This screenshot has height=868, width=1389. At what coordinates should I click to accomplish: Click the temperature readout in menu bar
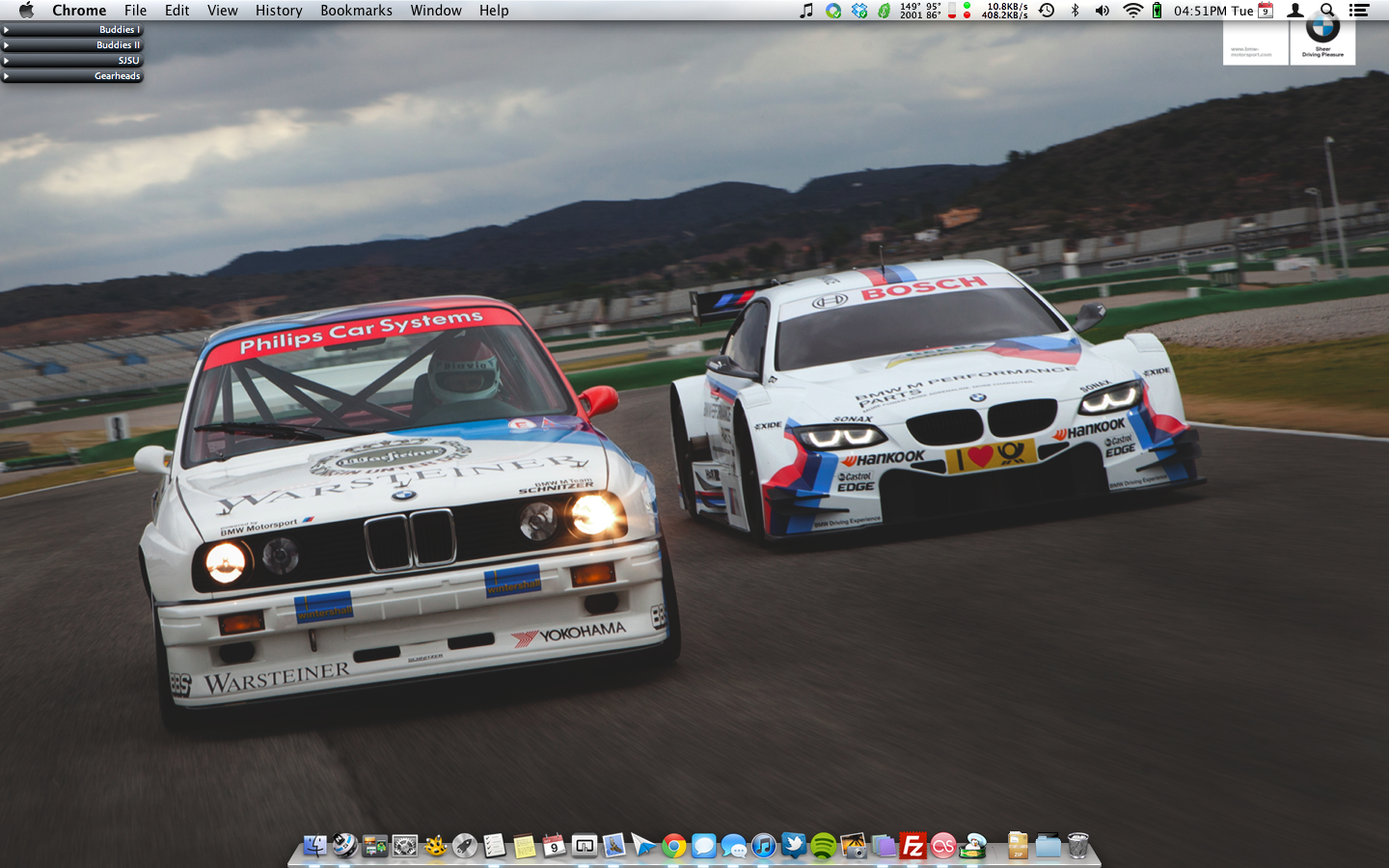coord(920,11)
